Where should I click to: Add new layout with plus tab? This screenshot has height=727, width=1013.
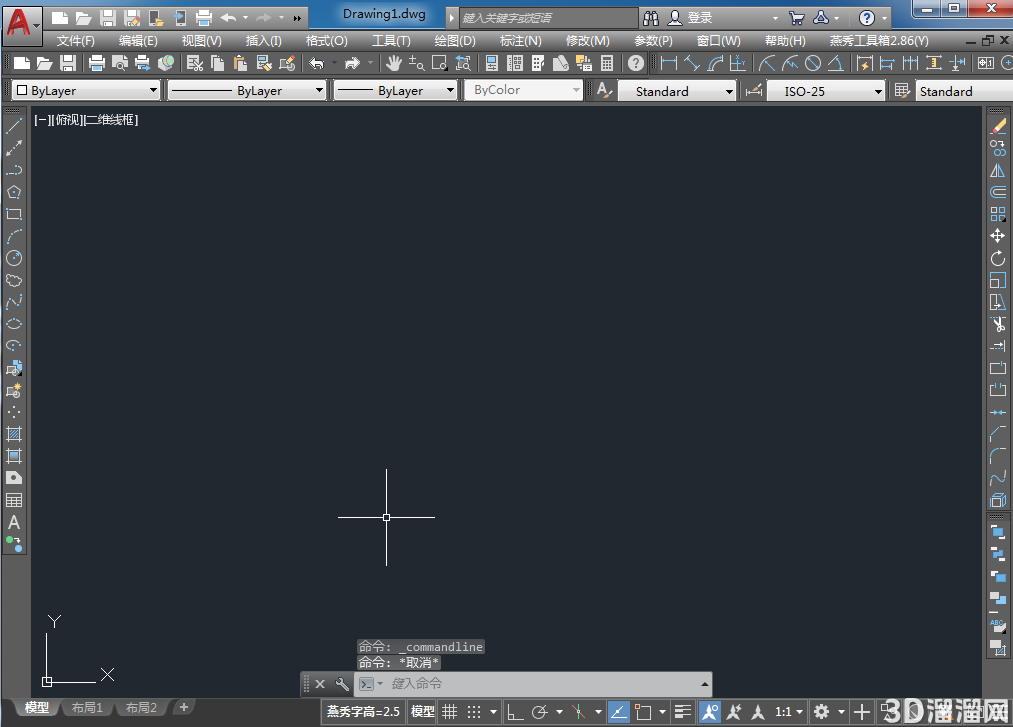(184, 707)
